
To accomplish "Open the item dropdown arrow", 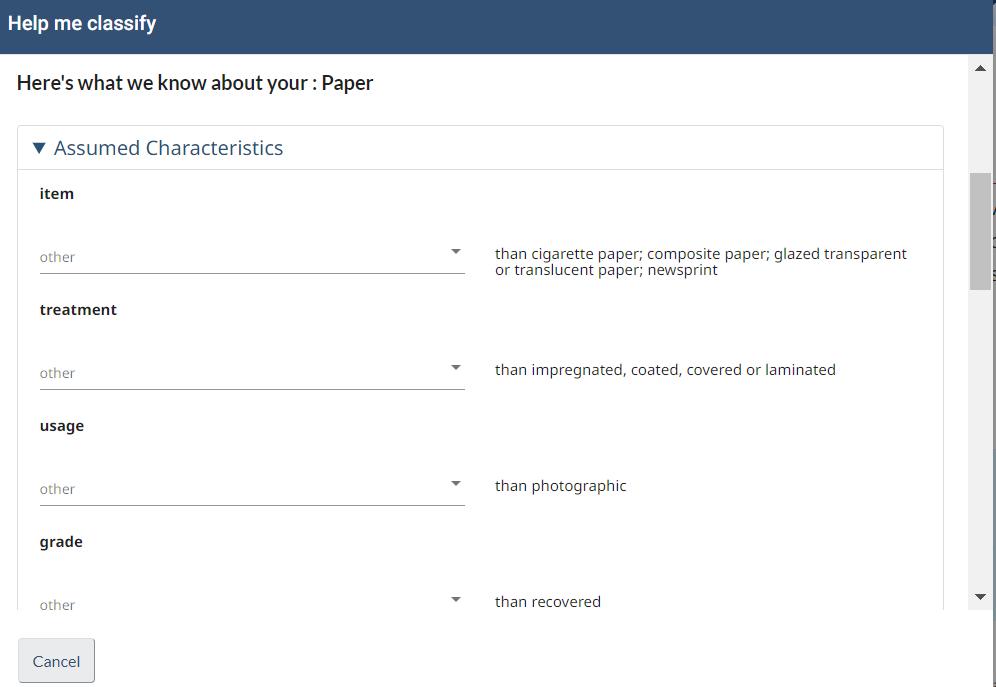I will 456,252.
